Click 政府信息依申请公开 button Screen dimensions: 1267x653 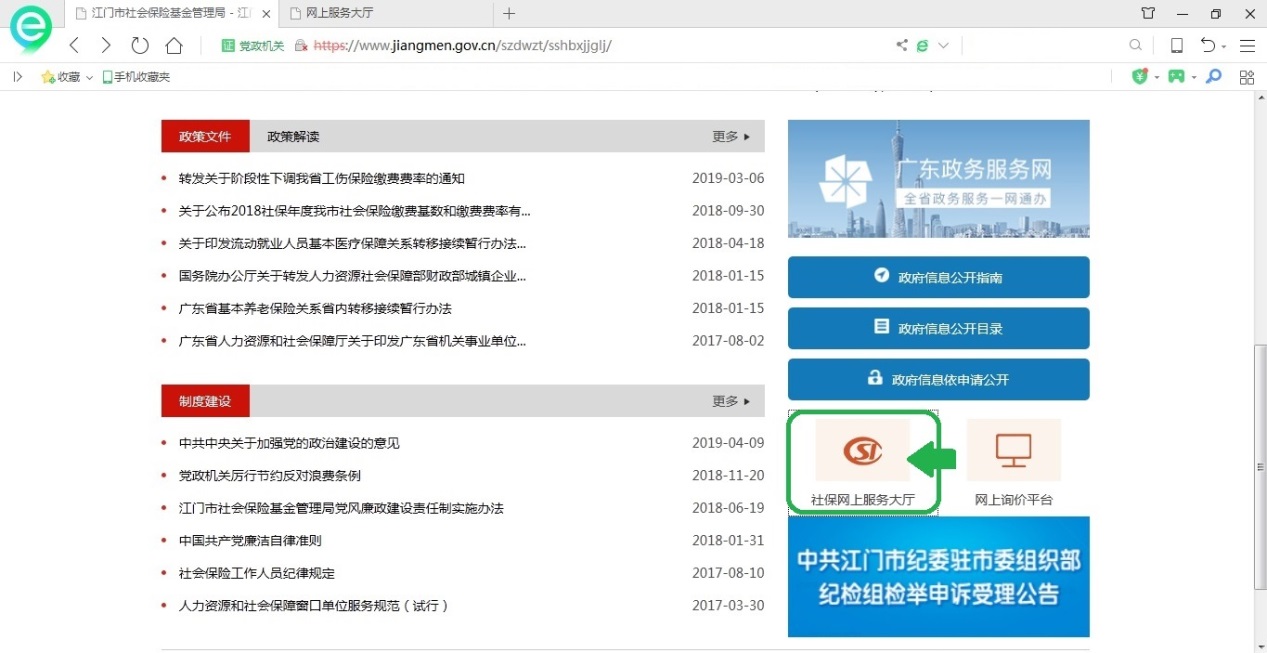pos(938,379)
